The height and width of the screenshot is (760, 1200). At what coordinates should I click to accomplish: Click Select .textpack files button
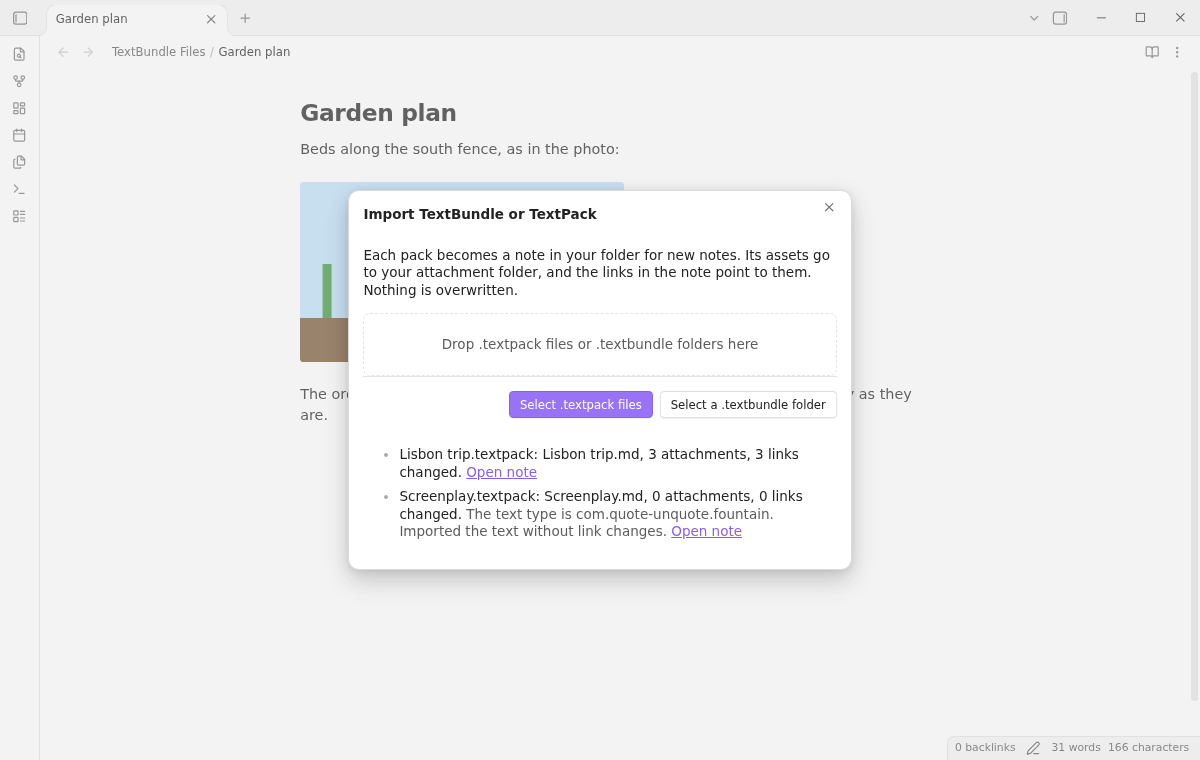click(581, 405)
